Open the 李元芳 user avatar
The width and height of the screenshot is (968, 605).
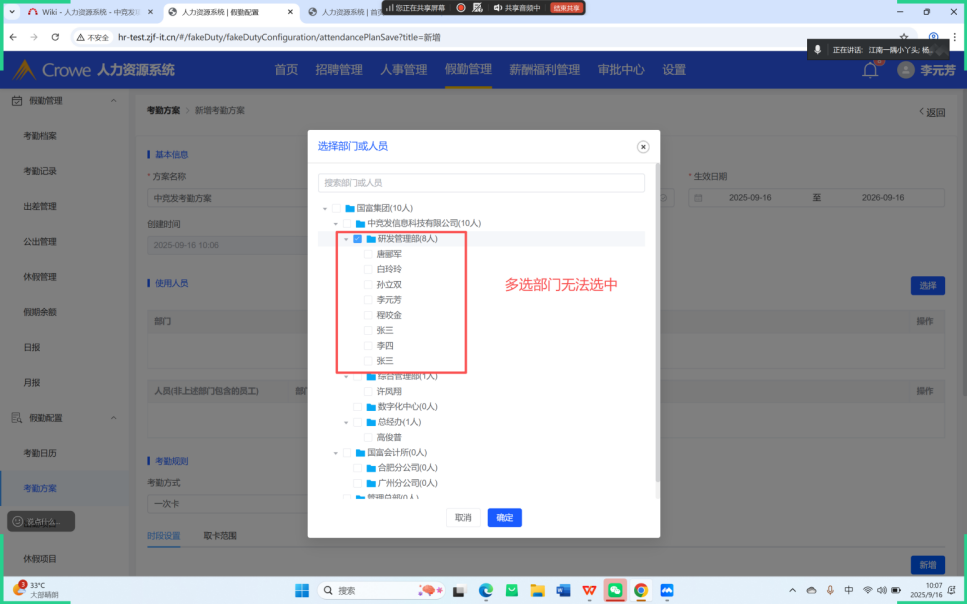tap(906, 70)
